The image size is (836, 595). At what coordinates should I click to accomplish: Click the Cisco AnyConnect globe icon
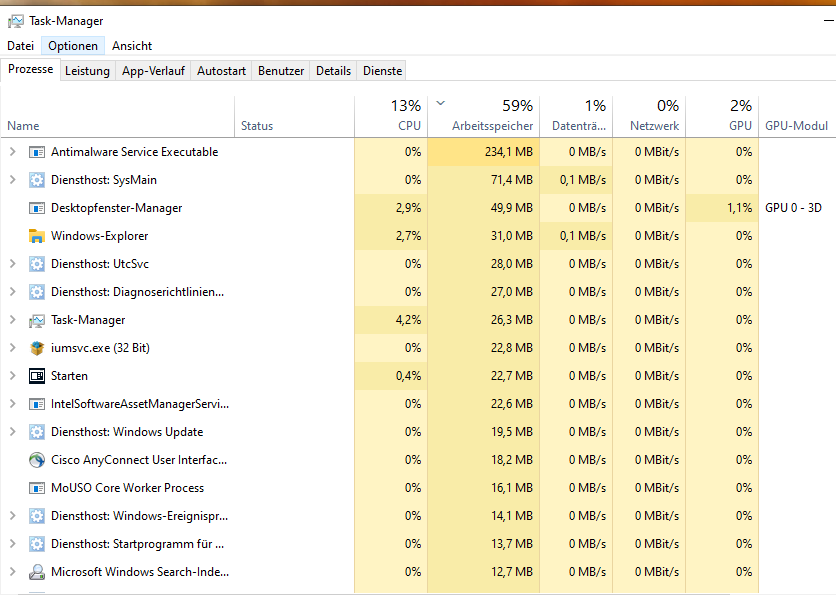point(37,460)
